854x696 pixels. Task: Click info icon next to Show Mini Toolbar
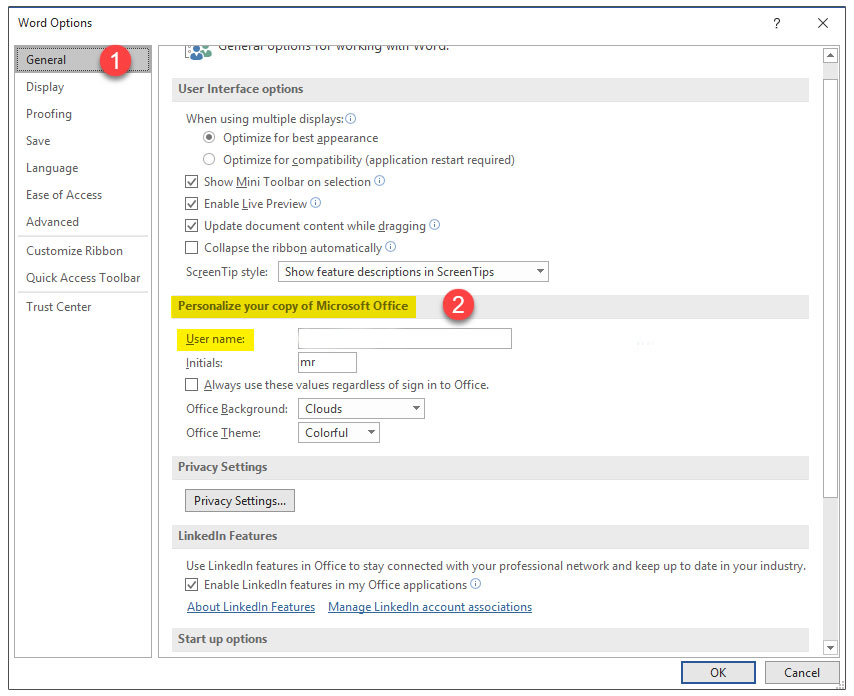coord(380,181)
